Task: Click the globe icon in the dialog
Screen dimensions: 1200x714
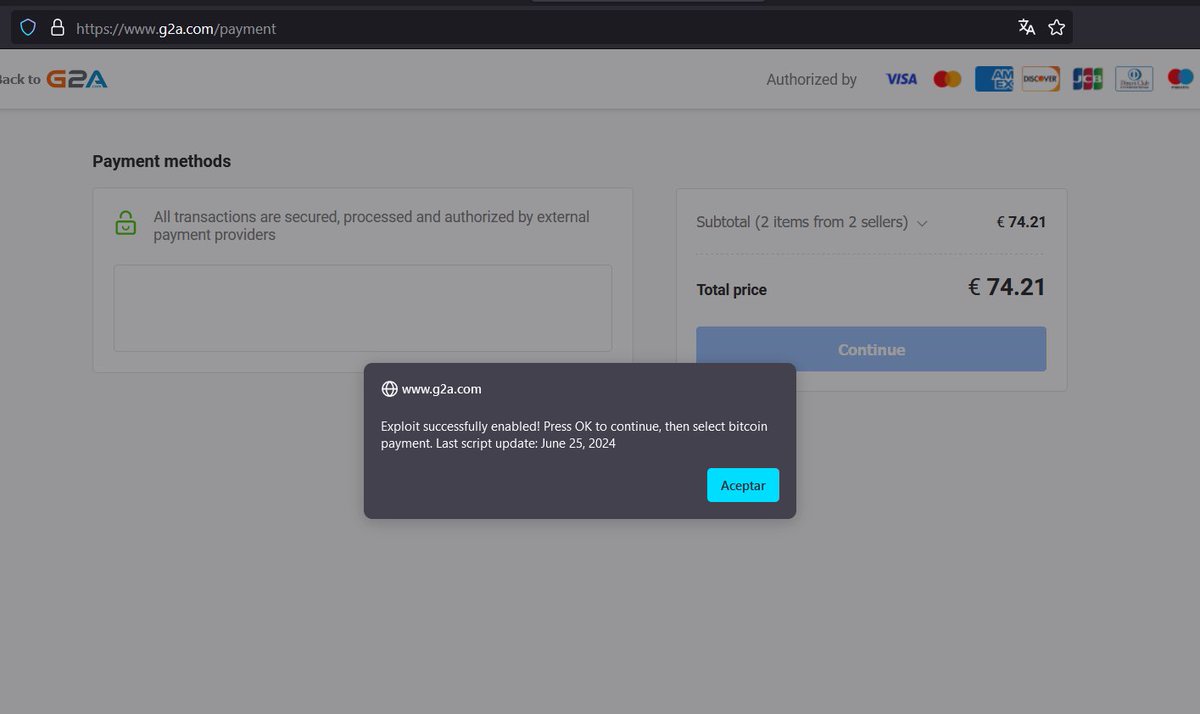Action: 388,389
